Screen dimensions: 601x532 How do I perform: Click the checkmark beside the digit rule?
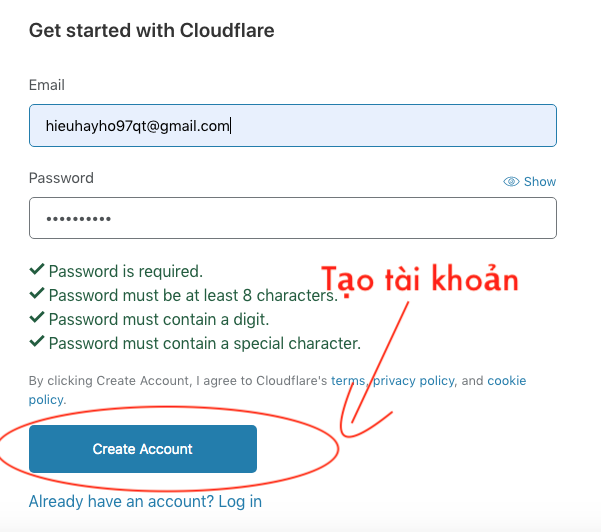37,318
